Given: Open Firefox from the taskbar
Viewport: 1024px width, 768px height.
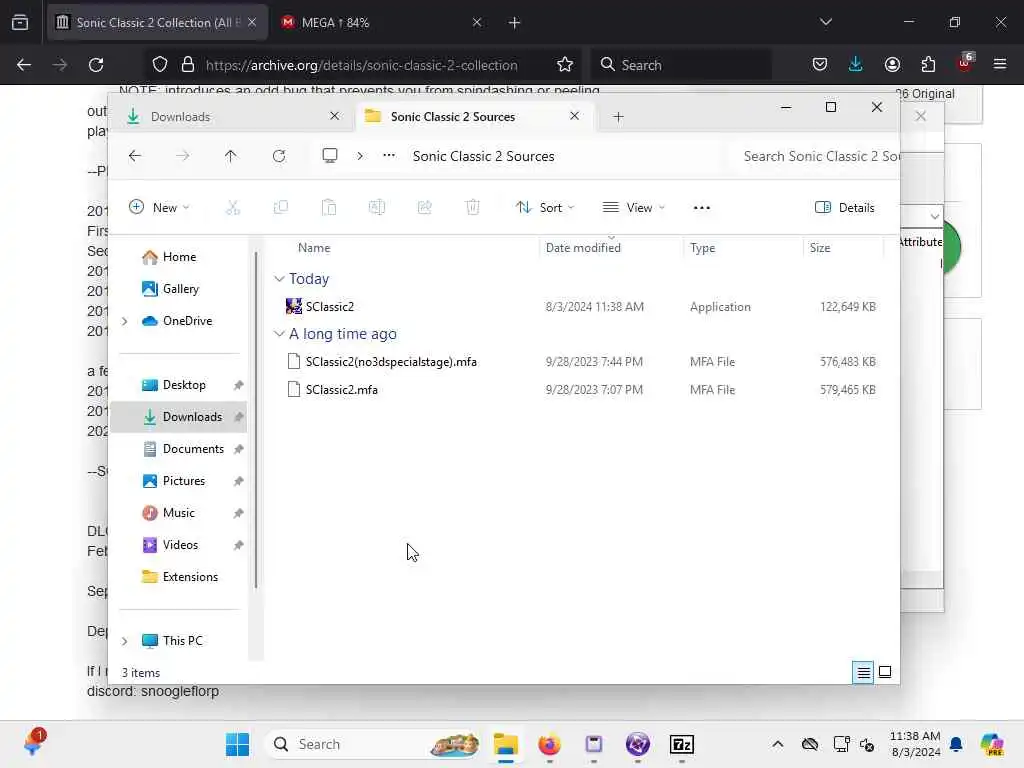Looking at the screenshot, I should click(x=549, y=744).
